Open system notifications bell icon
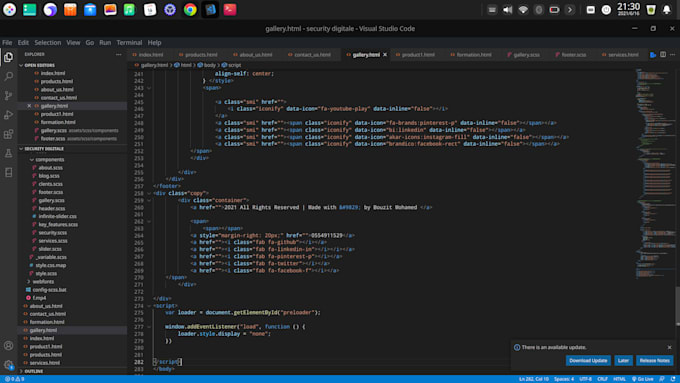Screen dimensions: 680x383 [667, 10]
